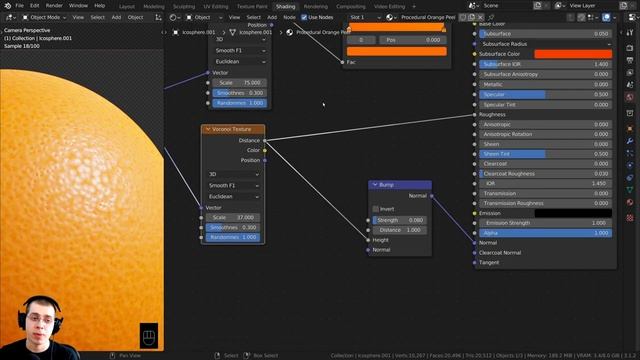
Task: Adjust the Specular slider
Action: tap(545, 95)
